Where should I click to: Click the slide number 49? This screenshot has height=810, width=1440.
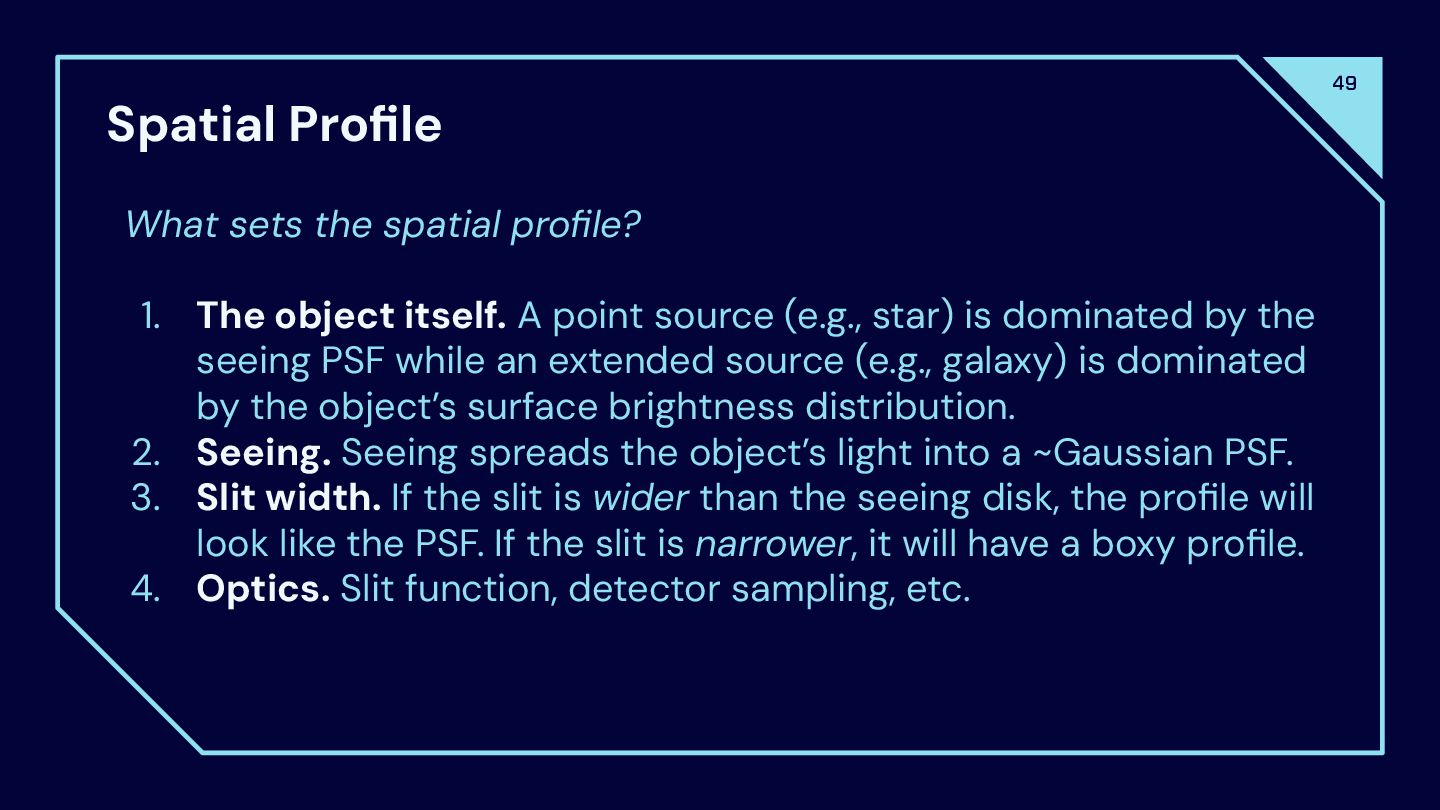click(x=1345, y=83)
